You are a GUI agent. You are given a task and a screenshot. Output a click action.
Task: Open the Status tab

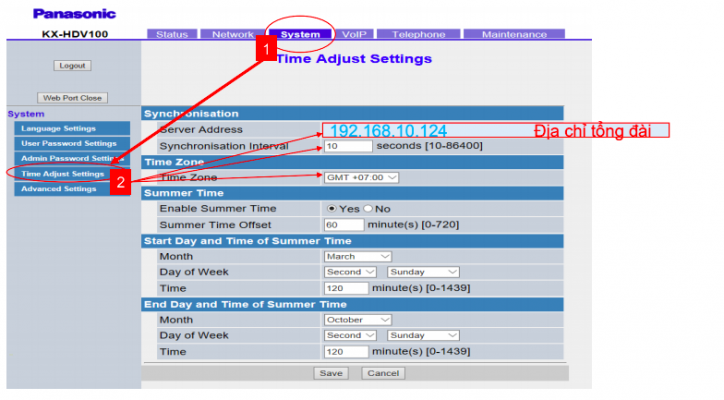click(x=171, y=34)
